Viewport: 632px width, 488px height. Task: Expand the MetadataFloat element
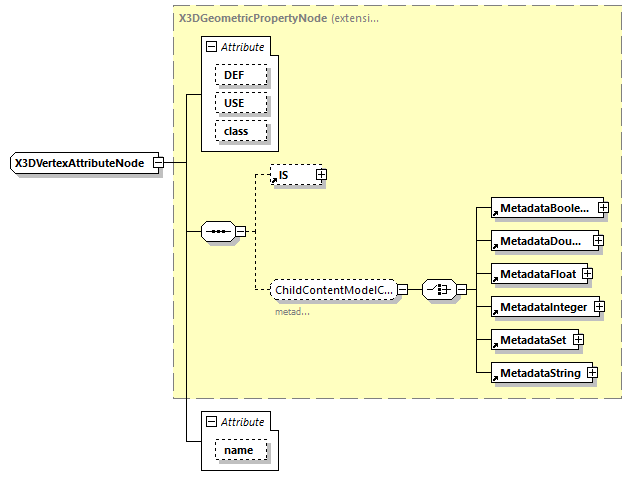tap(588, 273)
